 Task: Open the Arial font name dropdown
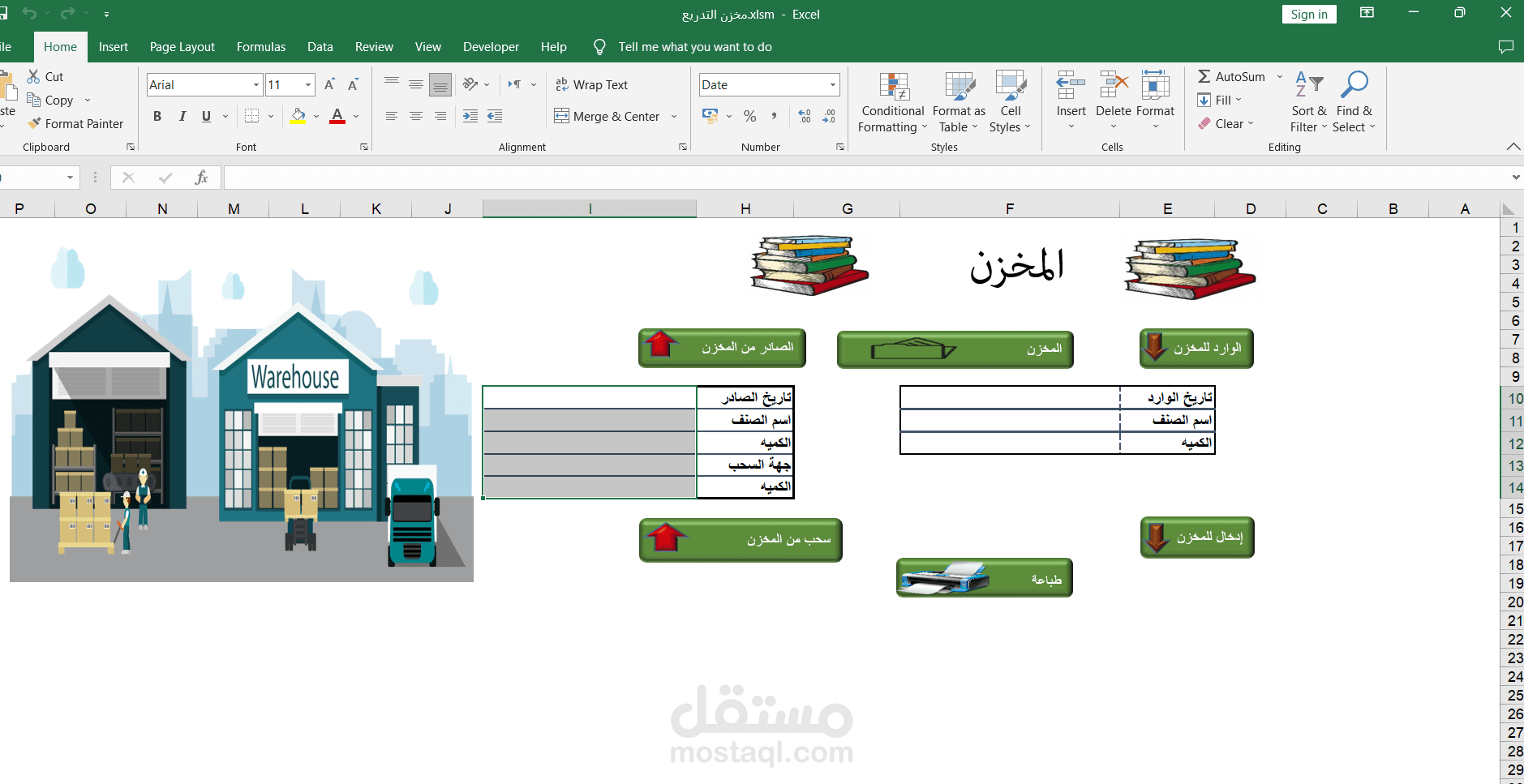pos(256,84)
